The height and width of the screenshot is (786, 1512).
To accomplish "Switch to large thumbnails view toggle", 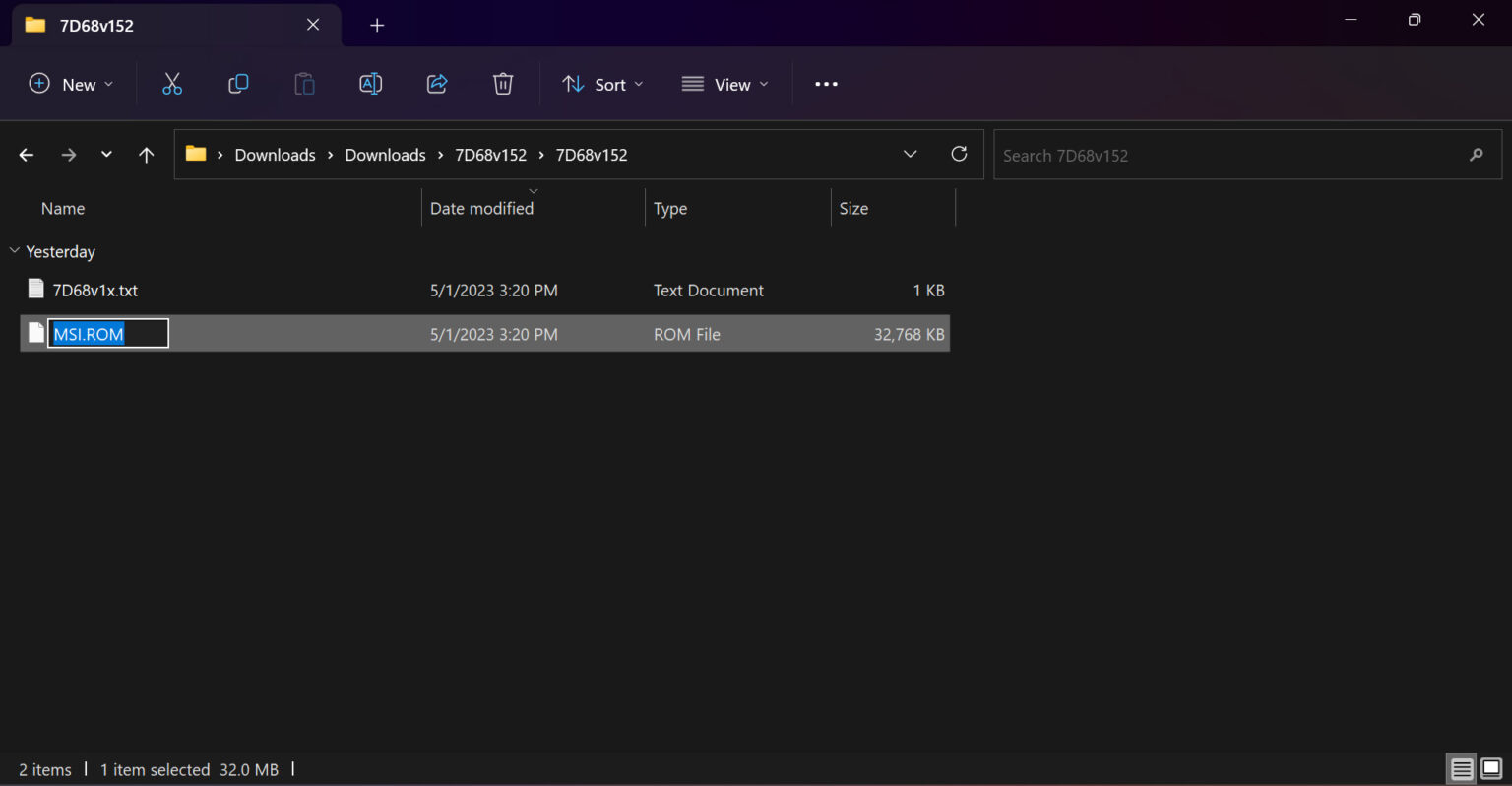I will click(1491, 768).
